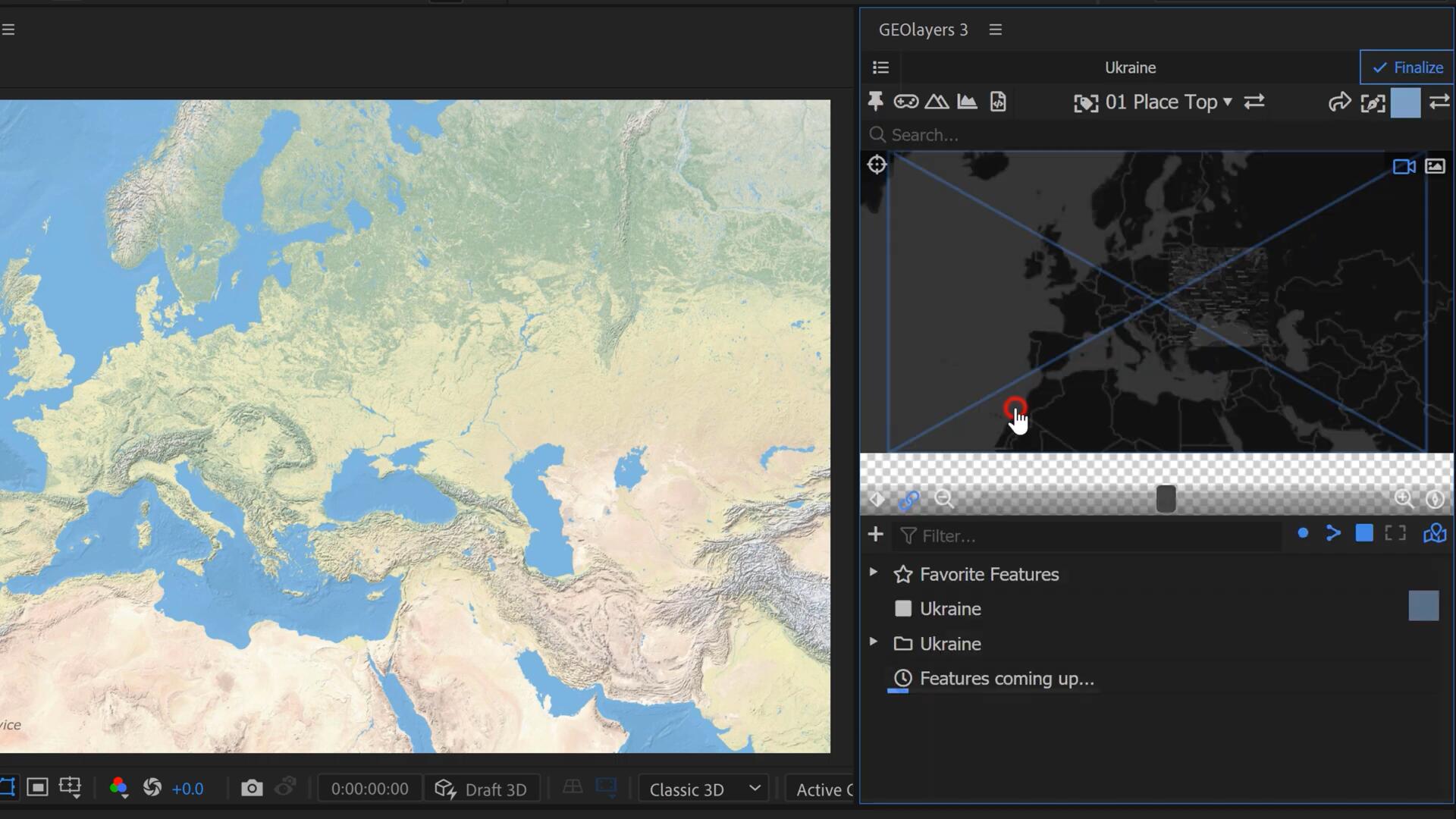Click the crosshair locate icon on map
The height and width of the screenshot is (819, 1456).
pos(877,165)
